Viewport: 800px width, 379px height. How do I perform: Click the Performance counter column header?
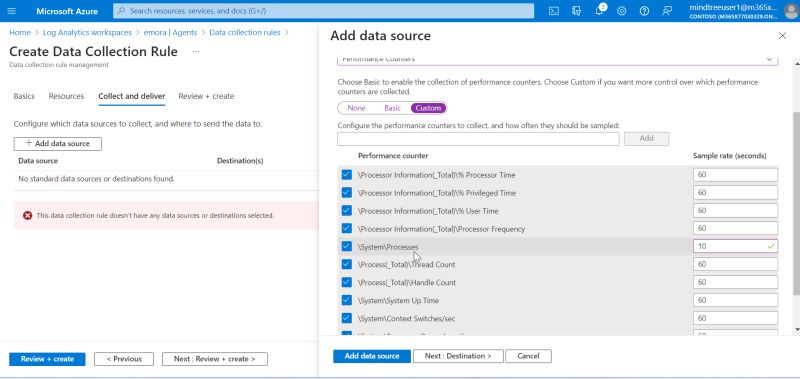393,156
